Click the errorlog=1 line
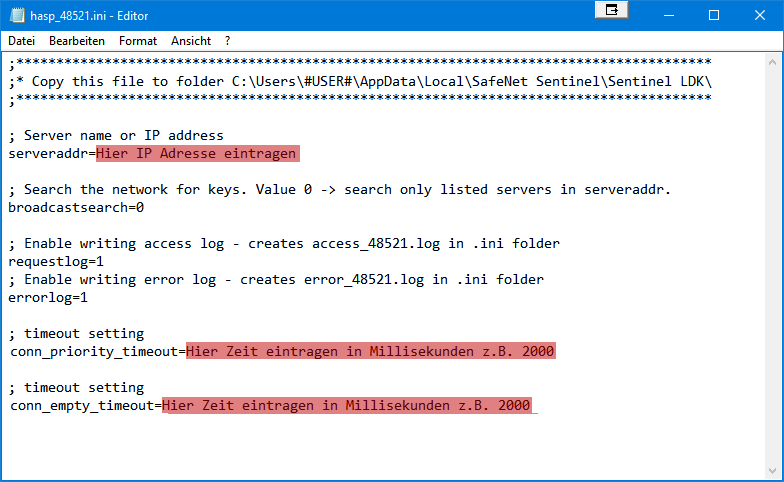The height and width of the screenshot is (482, 784). [48, 298]
